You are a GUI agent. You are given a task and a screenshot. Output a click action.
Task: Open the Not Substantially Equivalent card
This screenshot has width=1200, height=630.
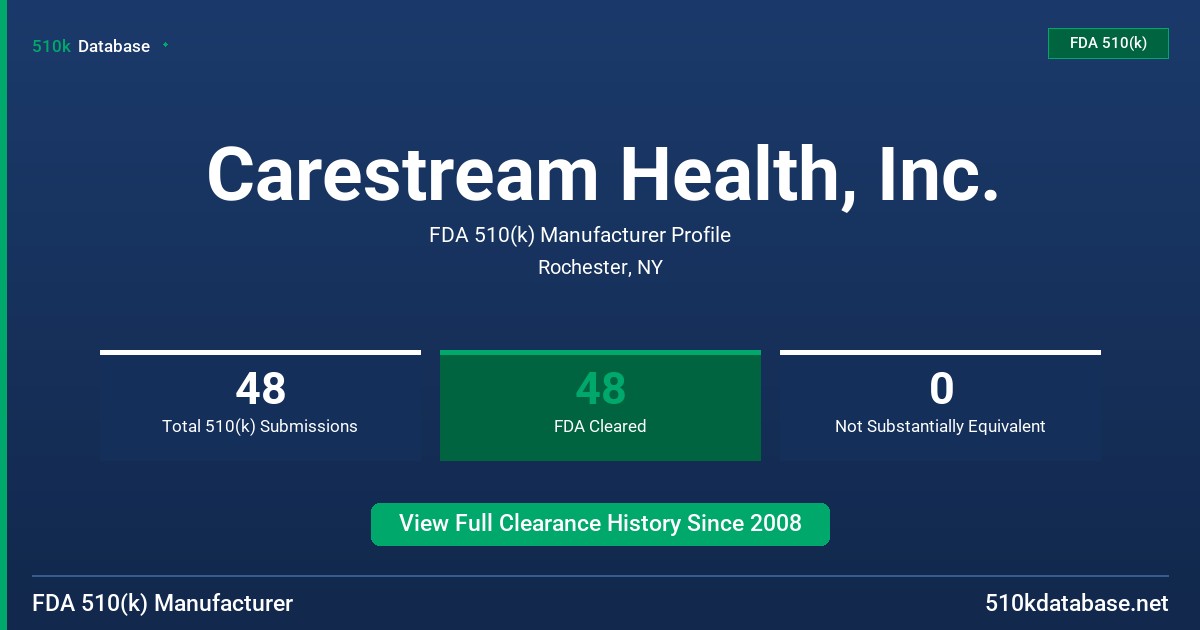click(940, 405)
